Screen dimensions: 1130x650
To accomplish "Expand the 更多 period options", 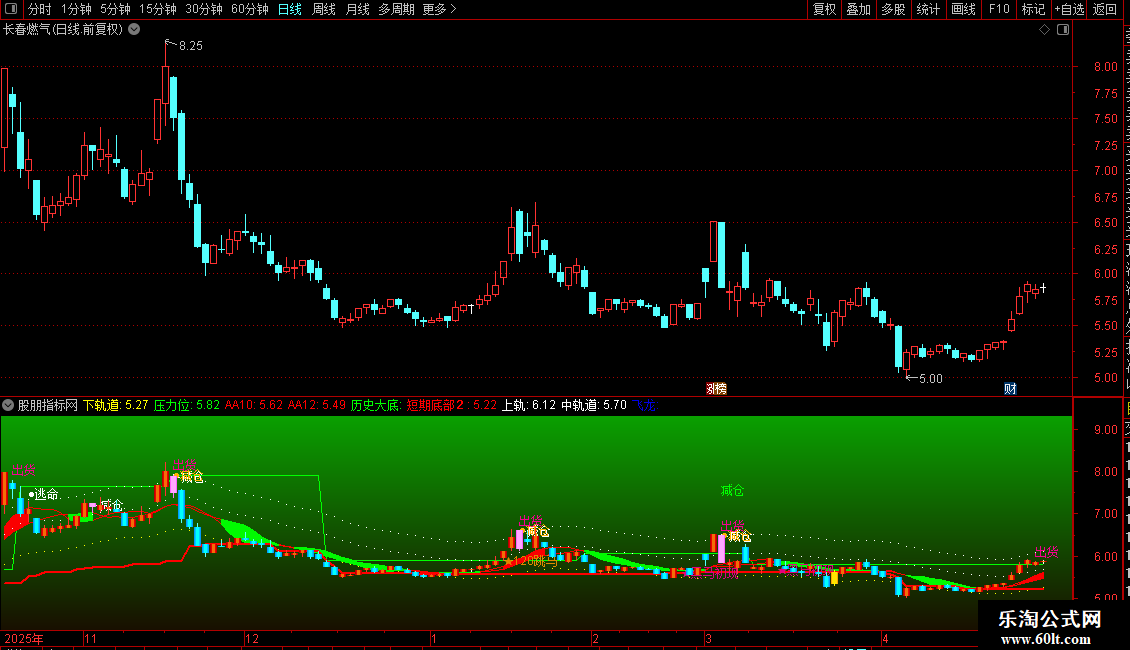I will (440, 9).
